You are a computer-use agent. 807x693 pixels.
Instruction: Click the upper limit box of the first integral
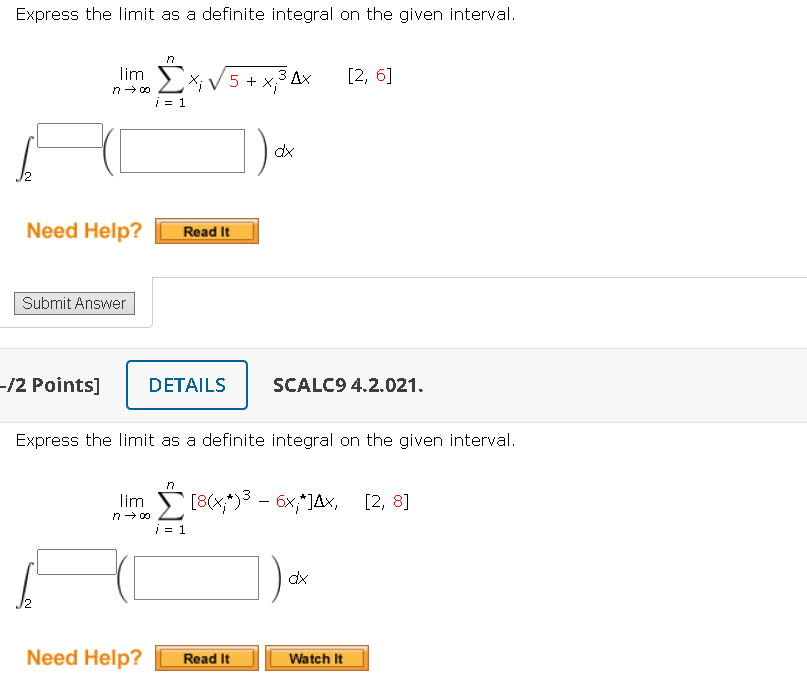[x=69, y=134]
